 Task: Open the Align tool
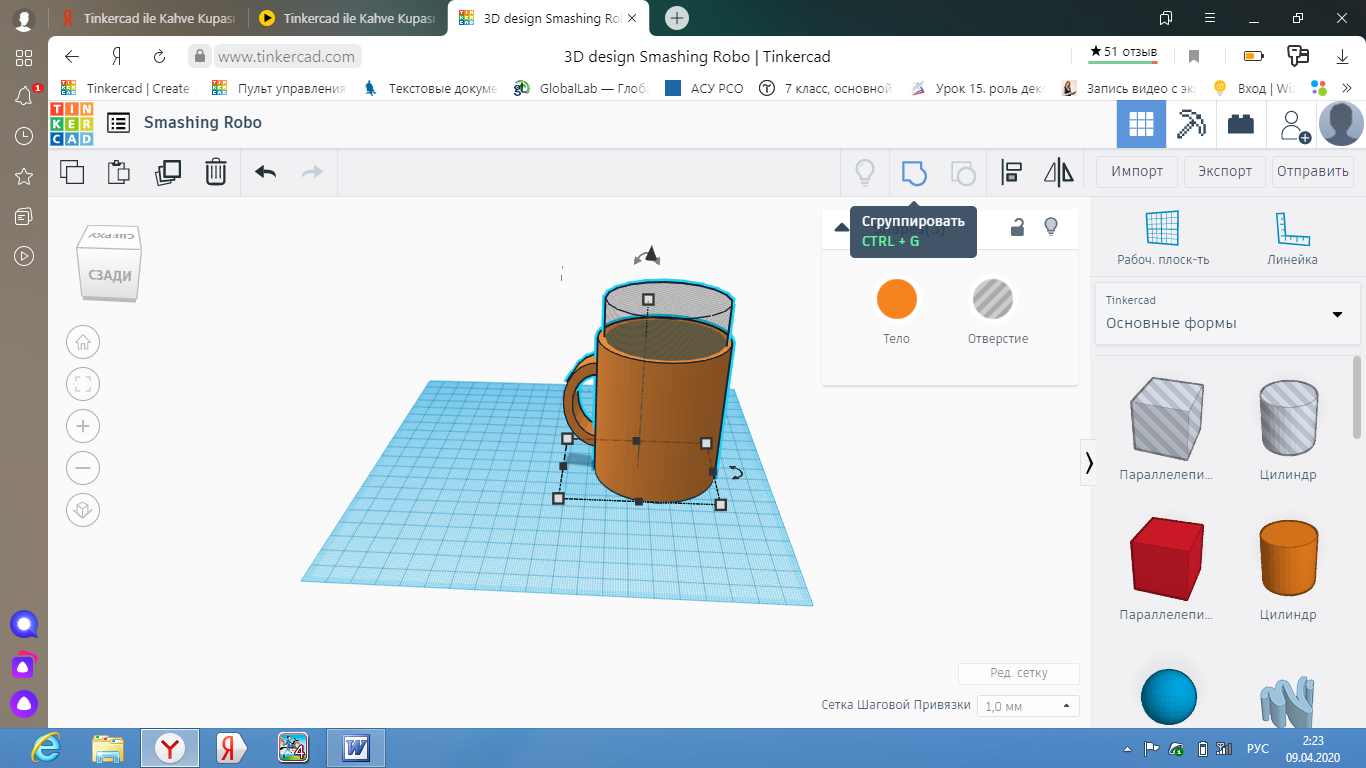[1011, 173]
